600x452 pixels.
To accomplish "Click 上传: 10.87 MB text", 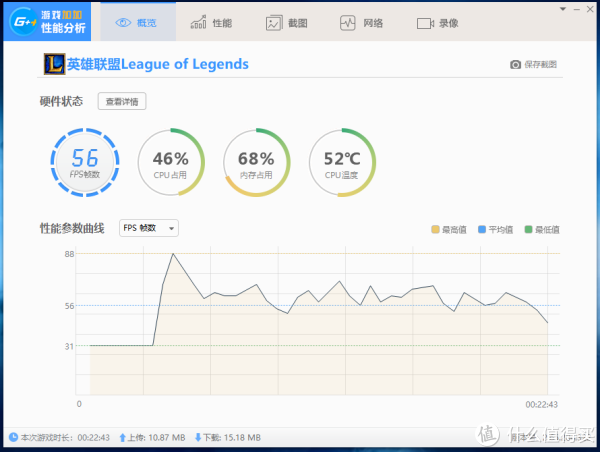I will pos(156,437).
